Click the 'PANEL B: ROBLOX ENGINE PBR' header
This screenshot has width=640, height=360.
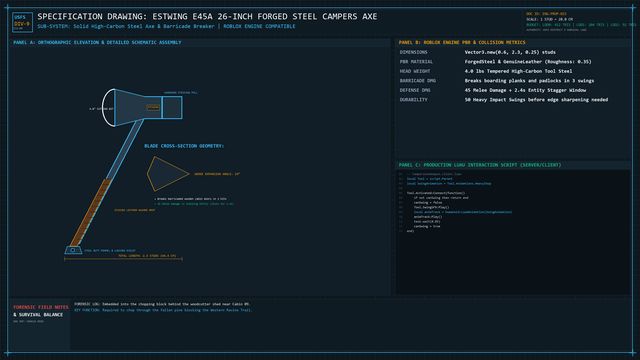pyautogui.click(x=462, y=42)
